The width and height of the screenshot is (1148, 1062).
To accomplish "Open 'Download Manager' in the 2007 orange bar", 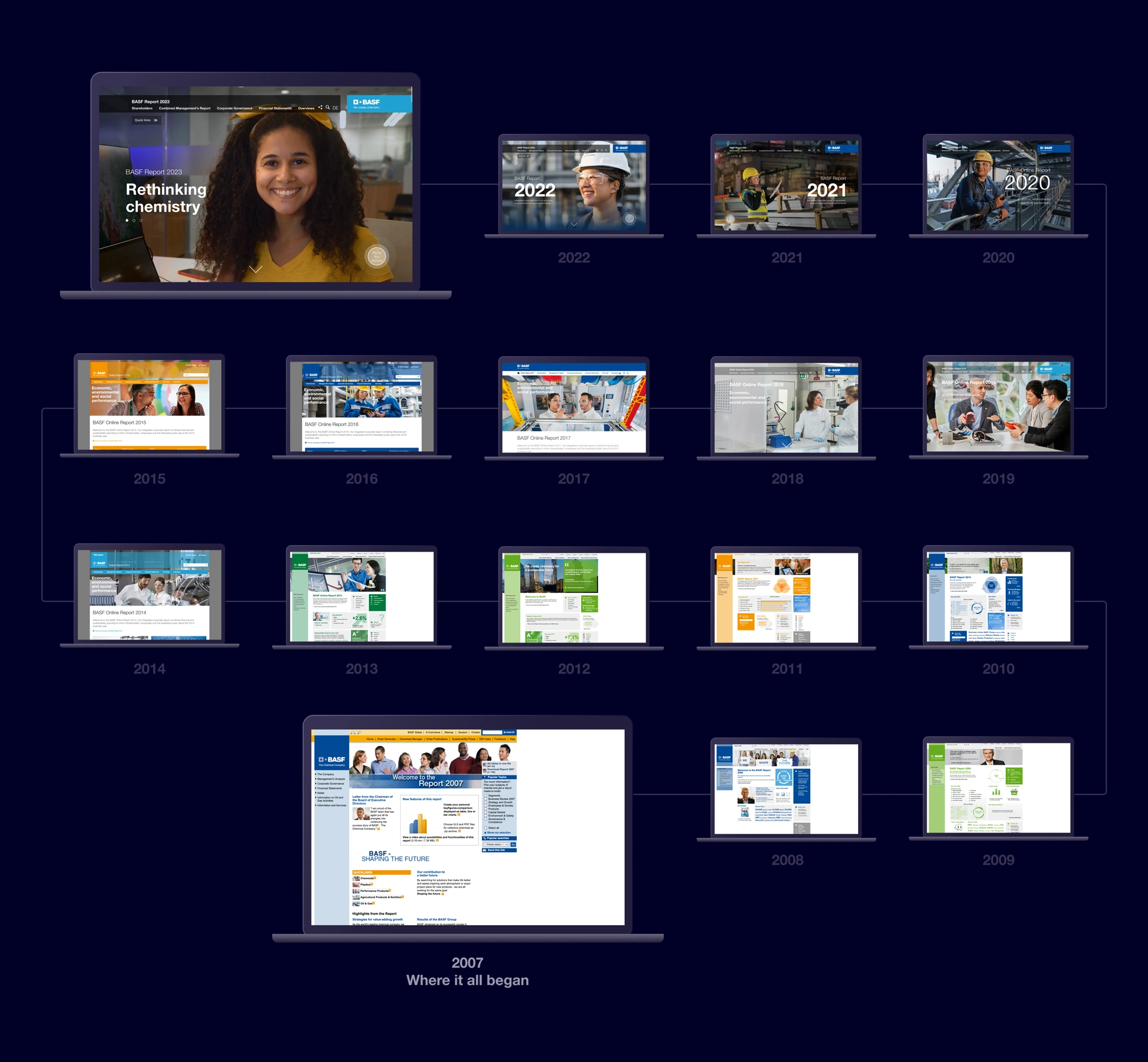I will point(411,739).
